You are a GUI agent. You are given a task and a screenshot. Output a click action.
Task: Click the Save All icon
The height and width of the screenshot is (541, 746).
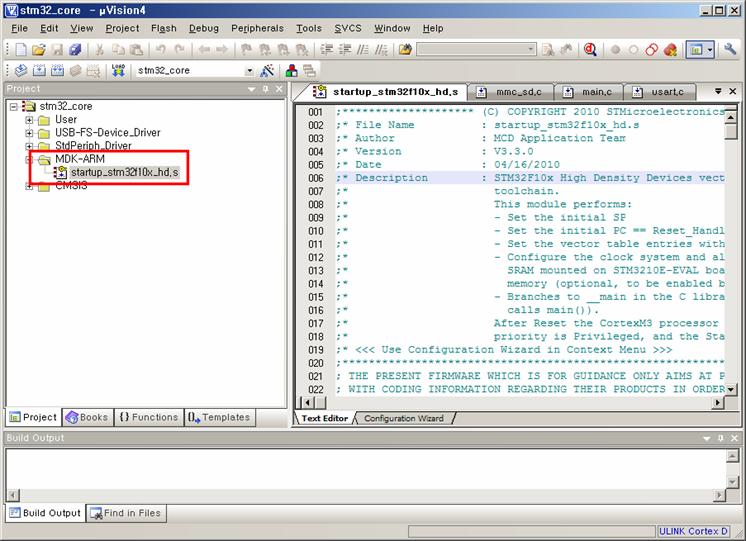[x=75, y=49]
